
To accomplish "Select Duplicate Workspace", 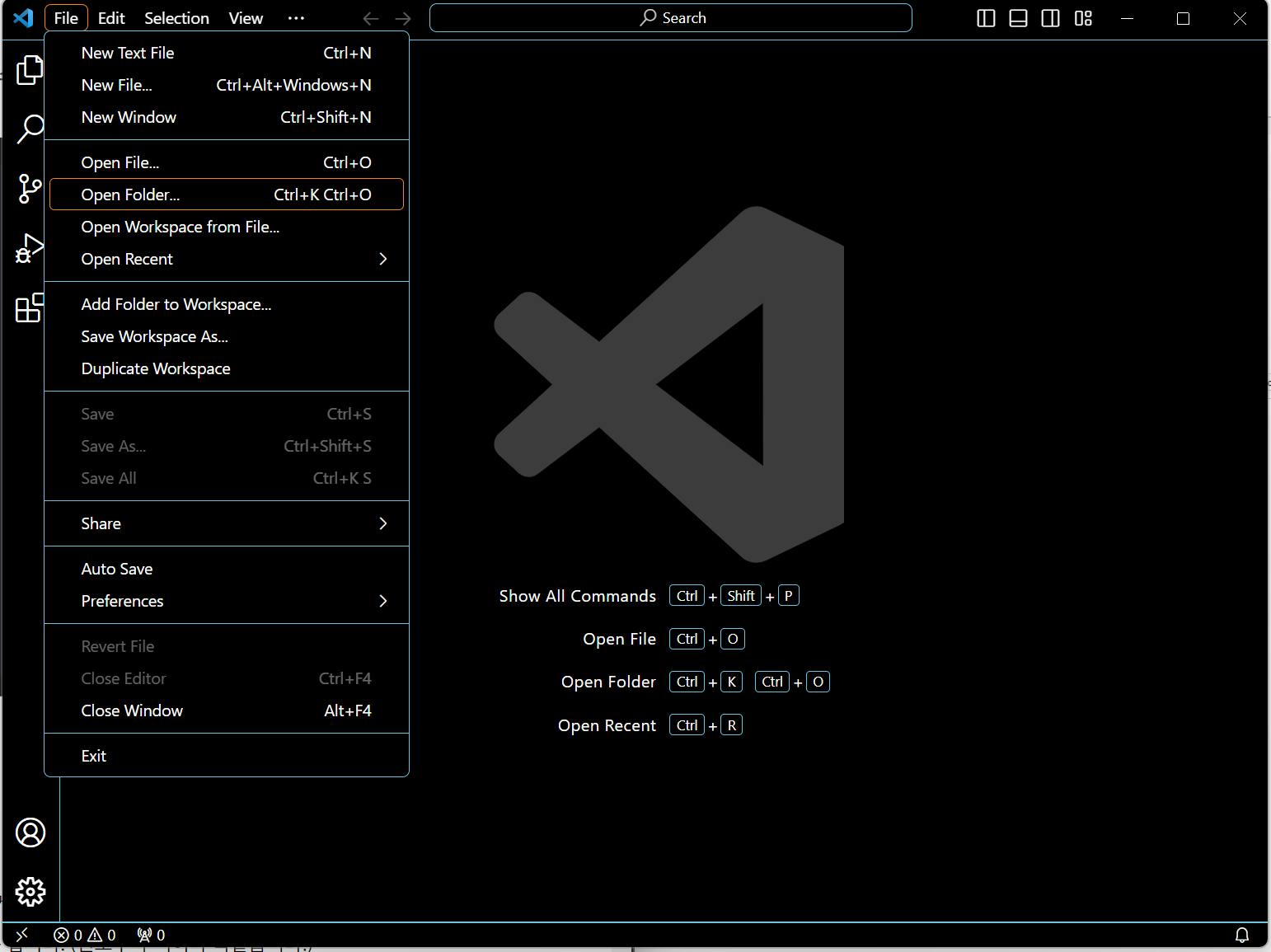I will (227, 368).
